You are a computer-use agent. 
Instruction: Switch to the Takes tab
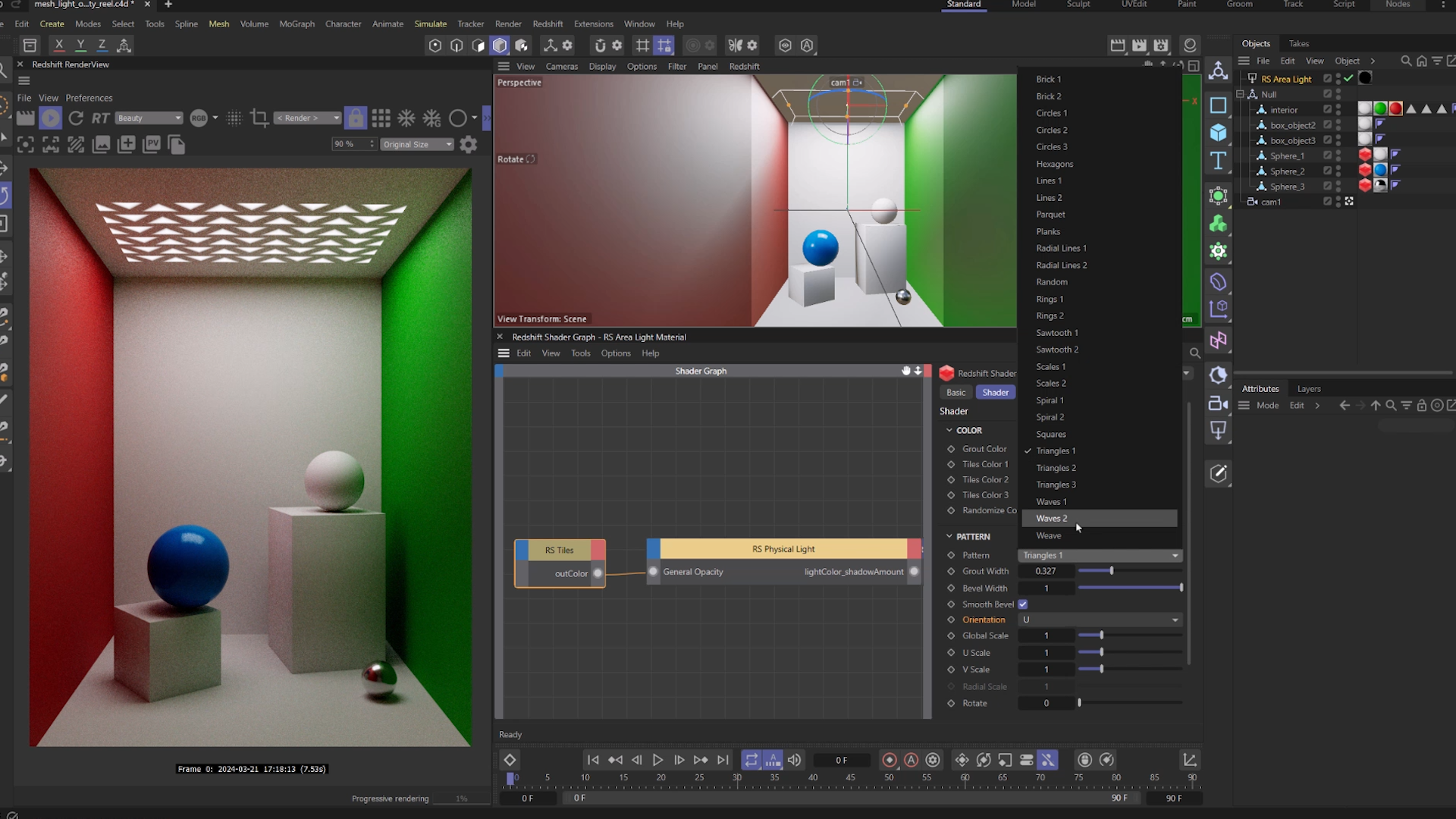coord(1299,43)
